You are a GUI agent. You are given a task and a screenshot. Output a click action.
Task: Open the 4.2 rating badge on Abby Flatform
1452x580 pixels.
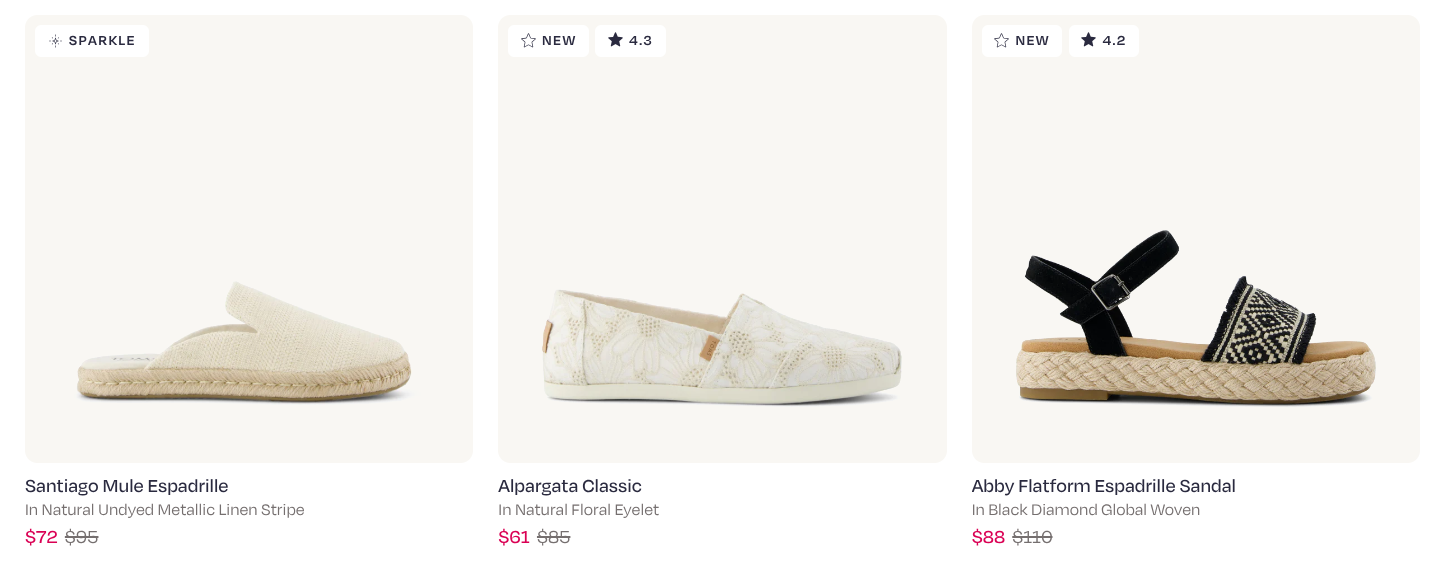[1104, 40]
